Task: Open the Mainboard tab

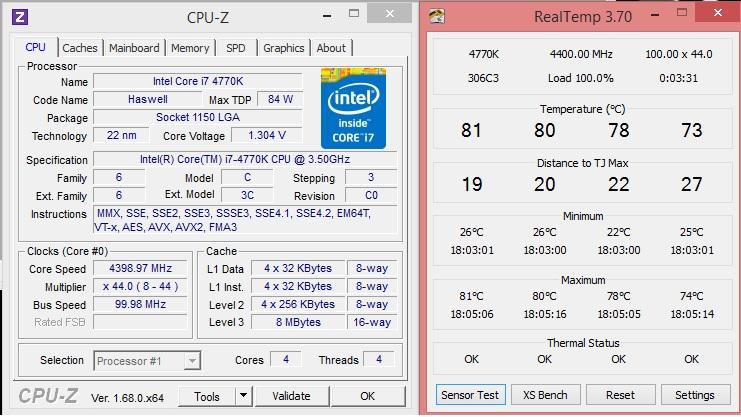Action: coord(134,48)
